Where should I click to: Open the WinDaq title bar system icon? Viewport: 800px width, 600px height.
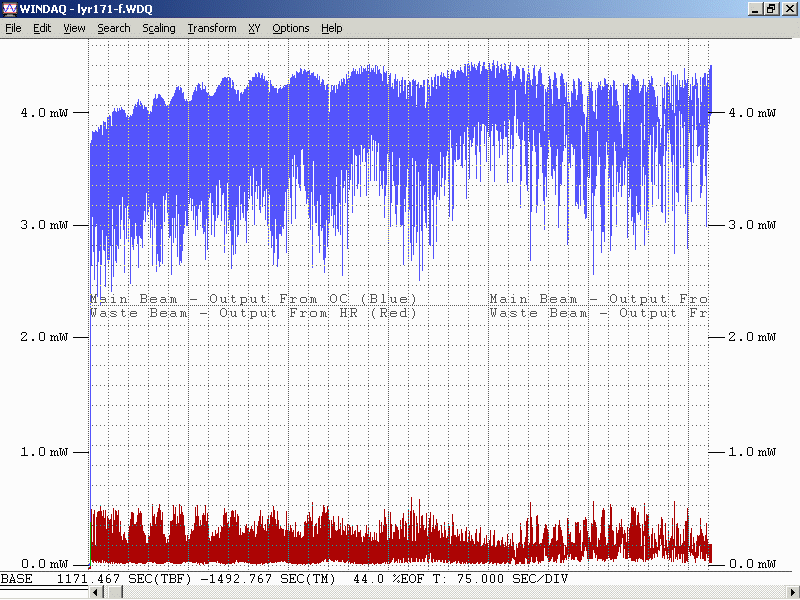point(10,9)
